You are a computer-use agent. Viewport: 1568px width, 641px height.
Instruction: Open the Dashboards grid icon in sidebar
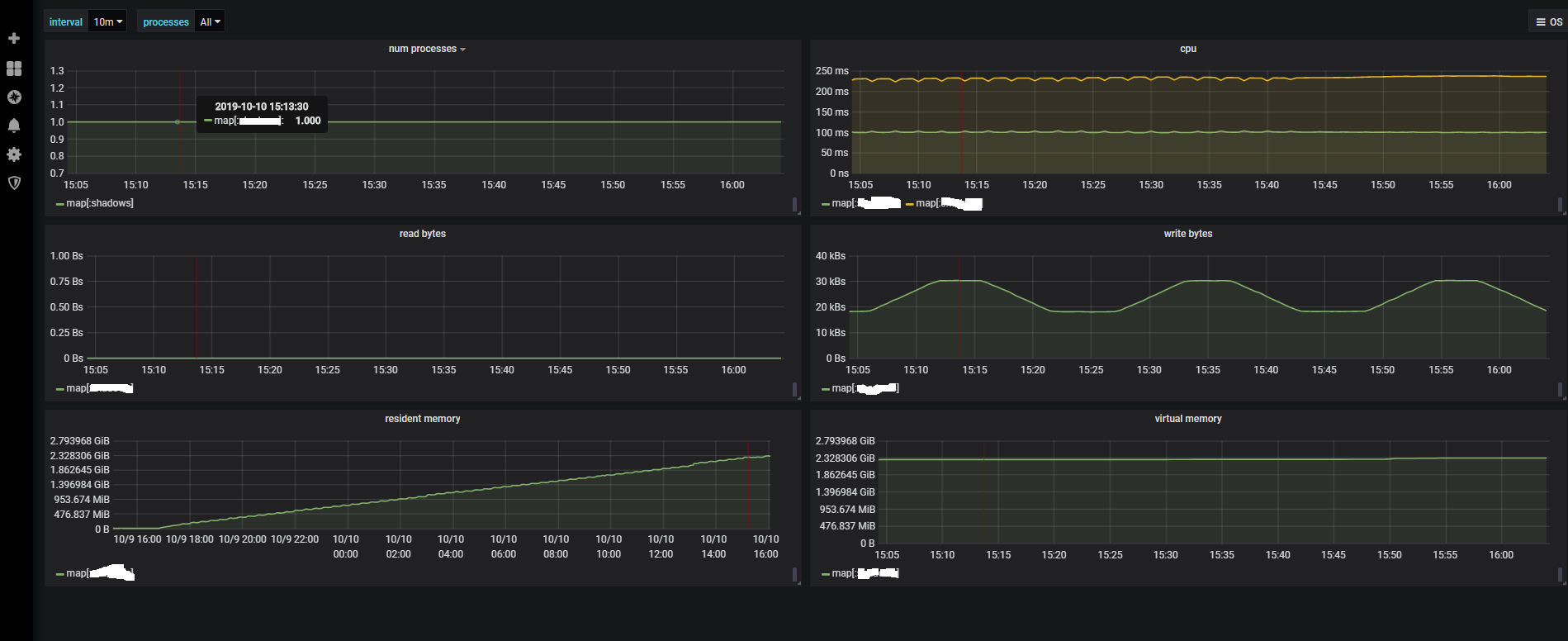(14, 69)
